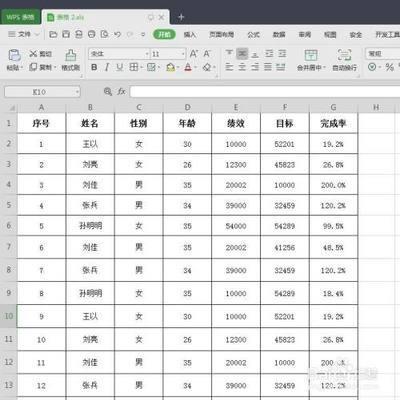Viewport: 400px width, 400px height.
Task: Switch to the 页面布局 tab
Action: [x=221, y=34]
